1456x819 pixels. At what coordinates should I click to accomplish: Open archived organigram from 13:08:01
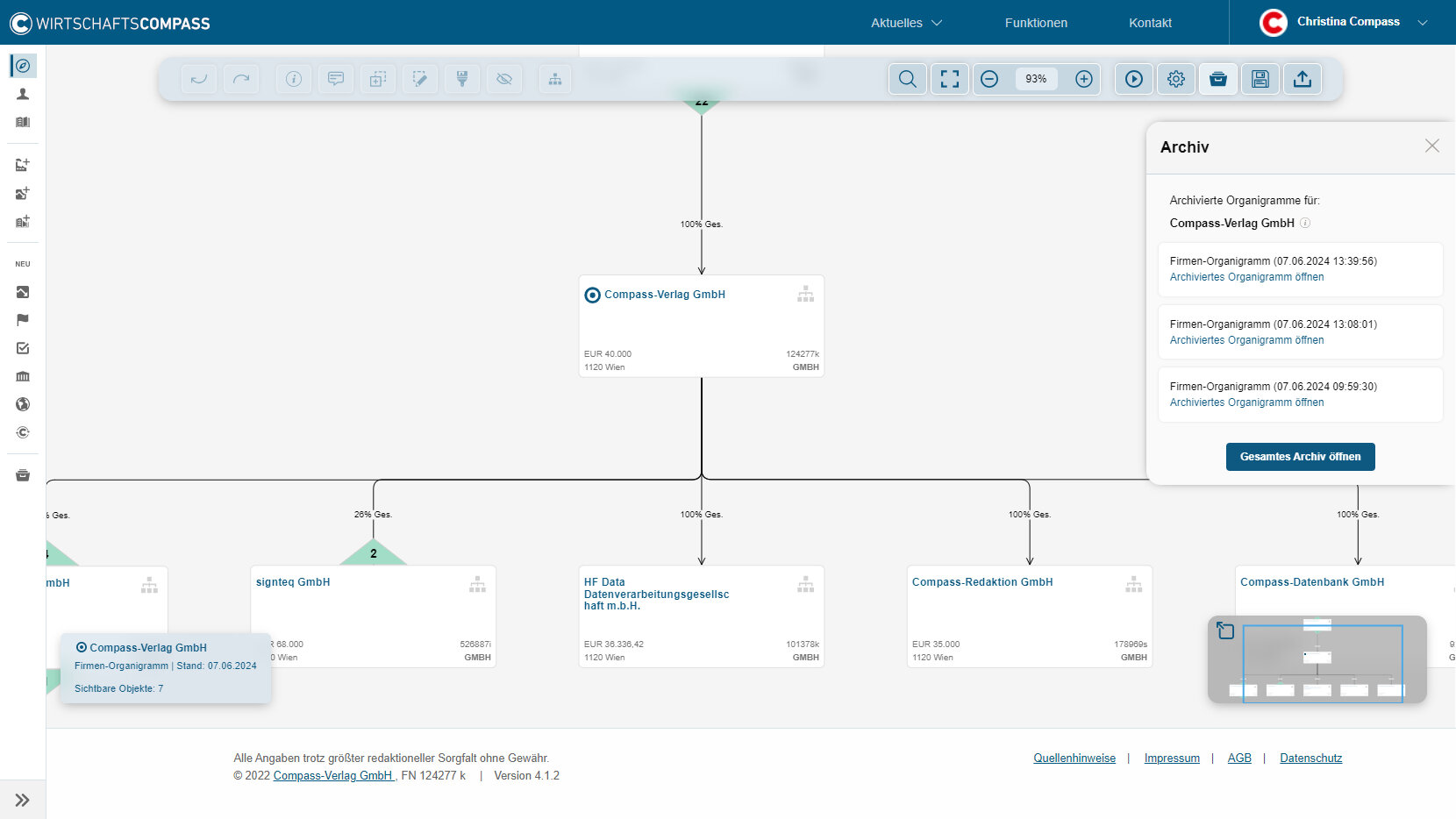1246,340
